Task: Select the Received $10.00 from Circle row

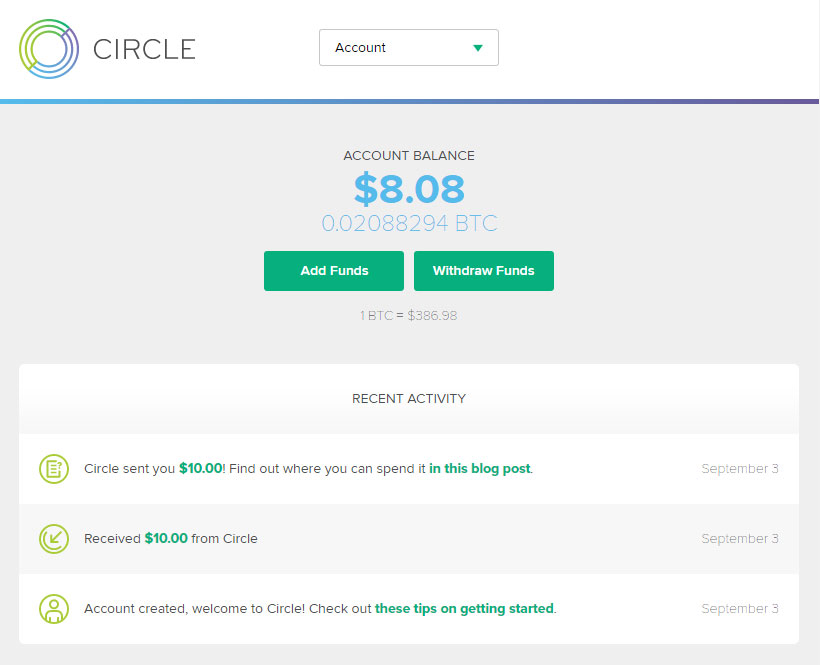Action: click(x=409, y=539)
